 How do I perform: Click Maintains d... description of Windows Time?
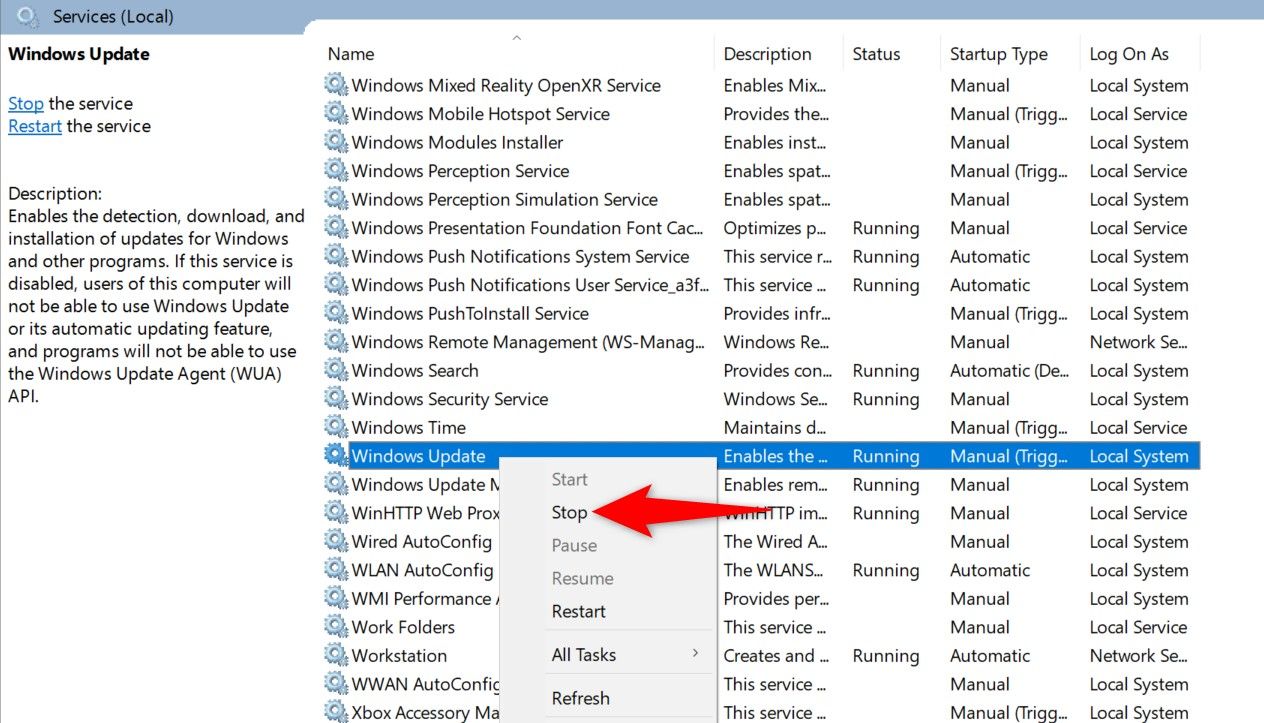[777, 427]
